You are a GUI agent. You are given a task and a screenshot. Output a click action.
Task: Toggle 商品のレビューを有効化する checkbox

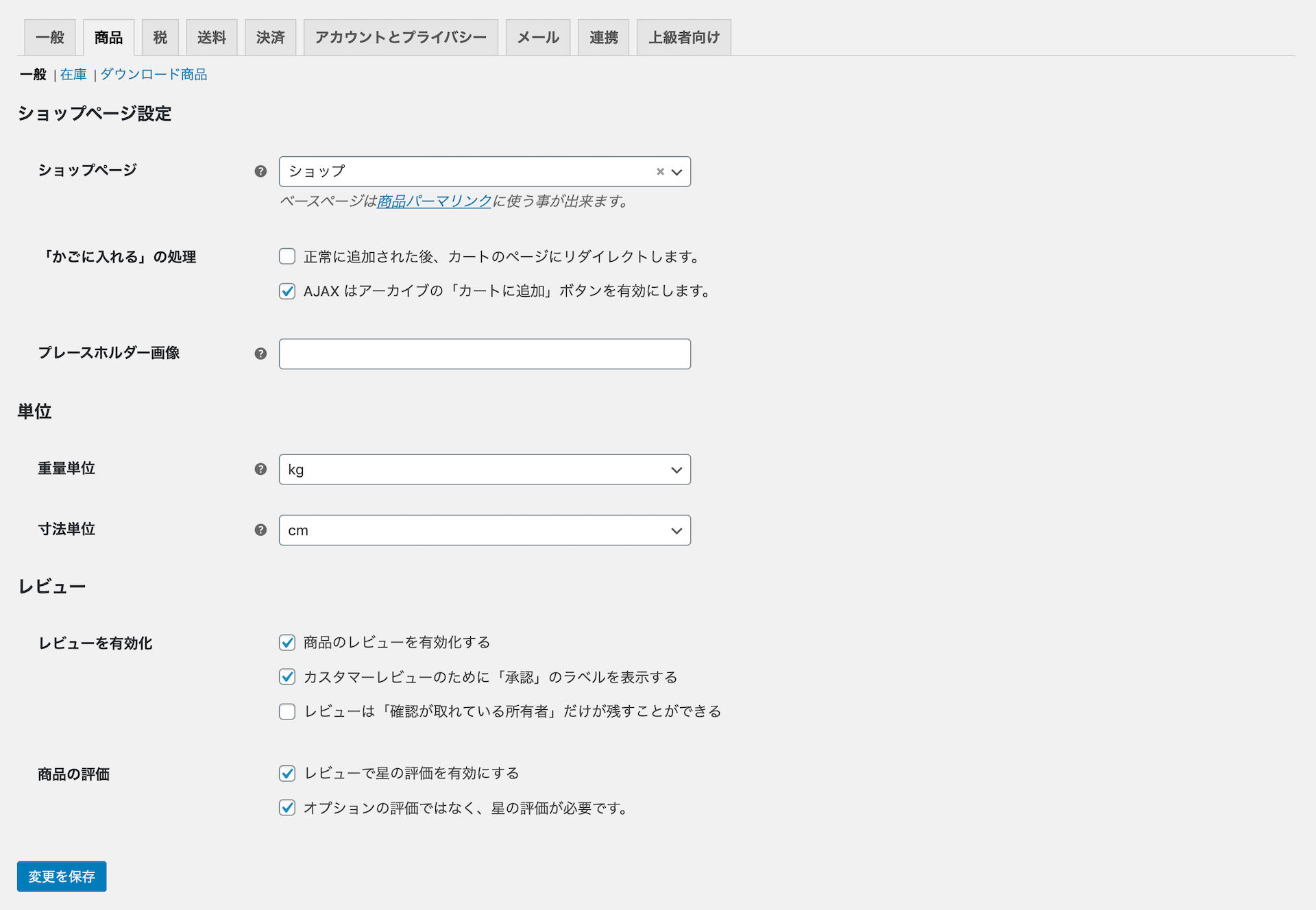coord(287,642)
